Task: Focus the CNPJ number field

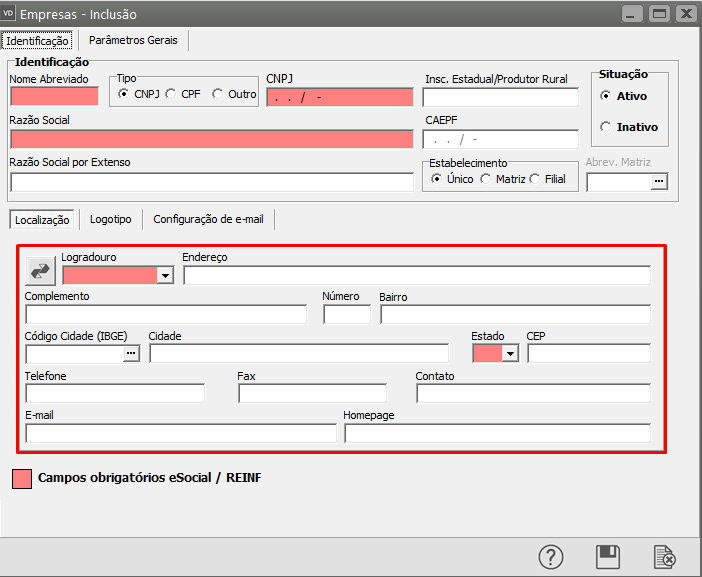Action: 339,97
